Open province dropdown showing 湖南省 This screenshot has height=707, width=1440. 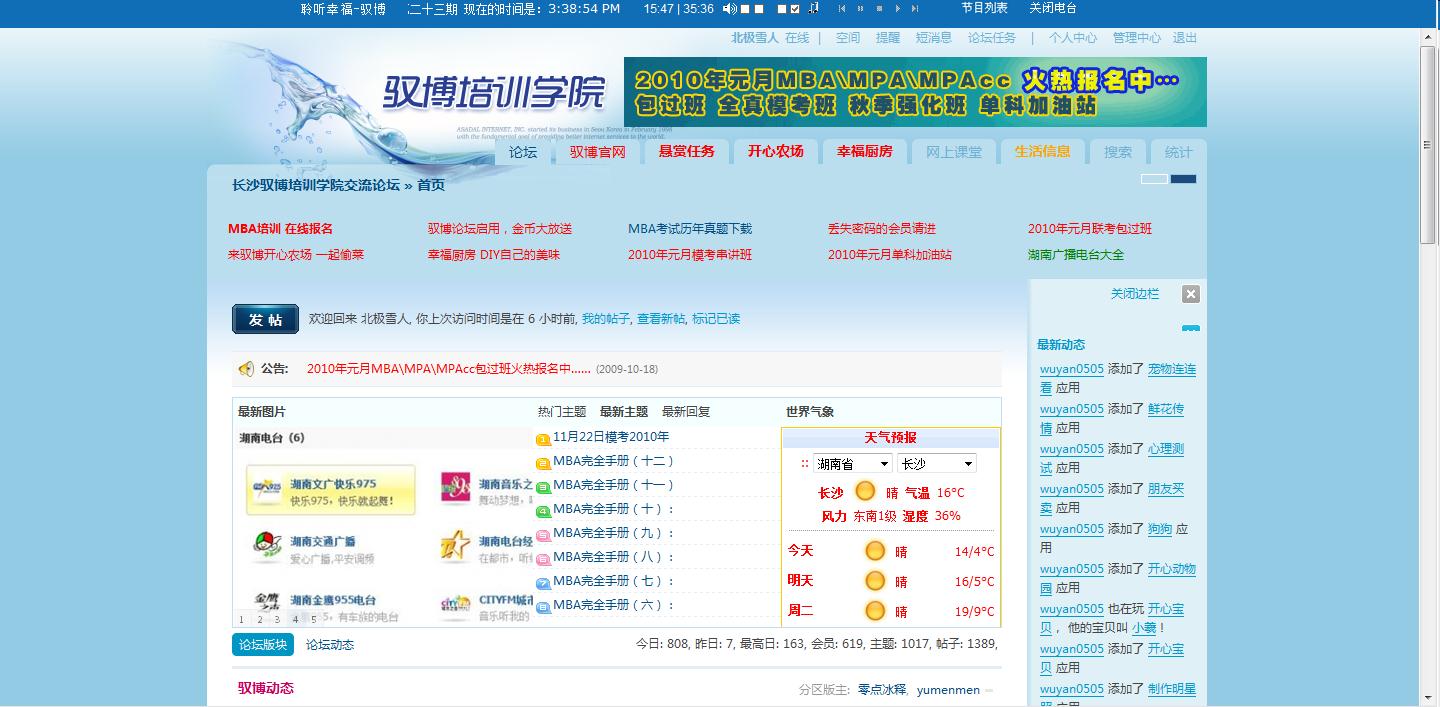tap(852, 464)
